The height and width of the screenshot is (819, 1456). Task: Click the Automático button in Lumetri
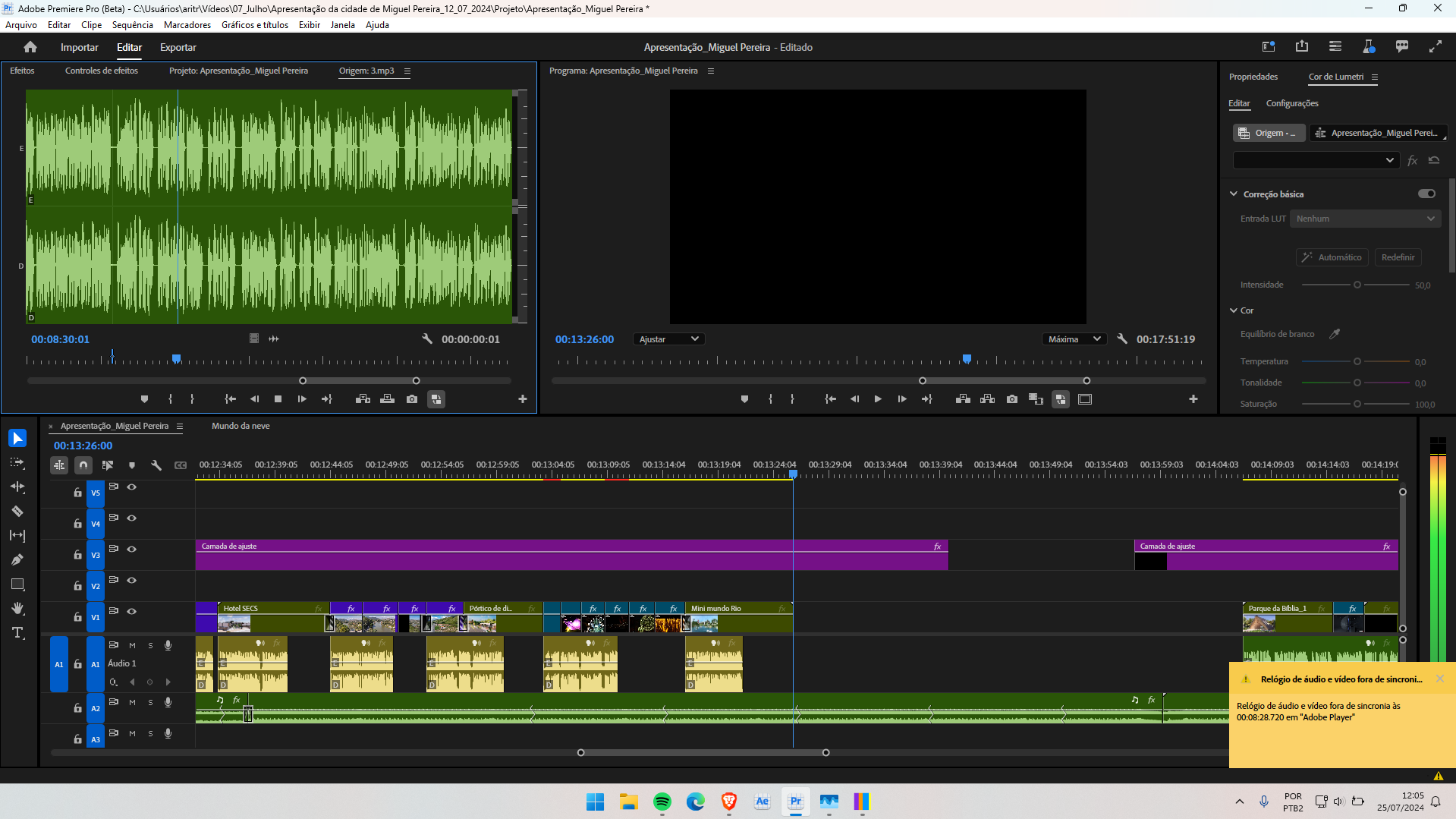coord(1332,257)
